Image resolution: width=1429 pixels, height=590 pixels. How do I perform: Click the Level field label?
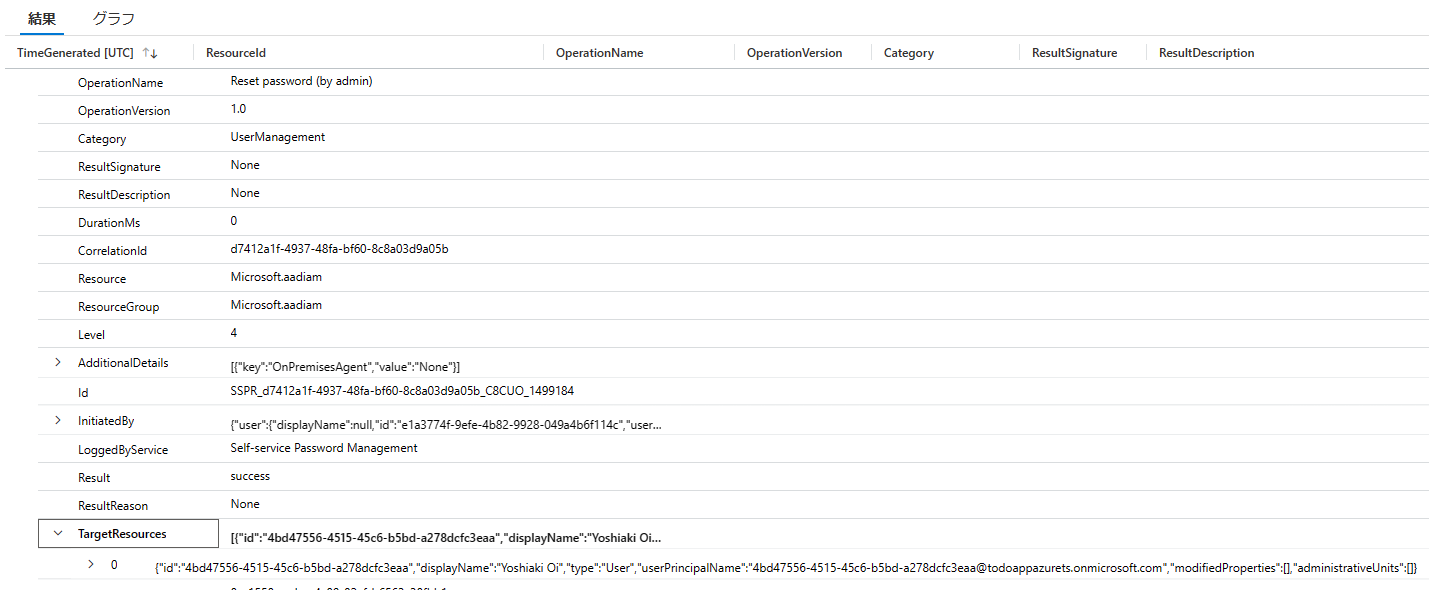pos(91,335)
